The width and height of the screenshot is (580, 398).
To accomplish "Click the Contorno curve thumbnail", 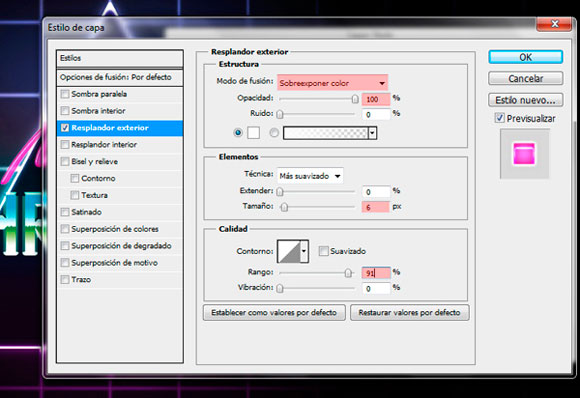I will point(289,251).
